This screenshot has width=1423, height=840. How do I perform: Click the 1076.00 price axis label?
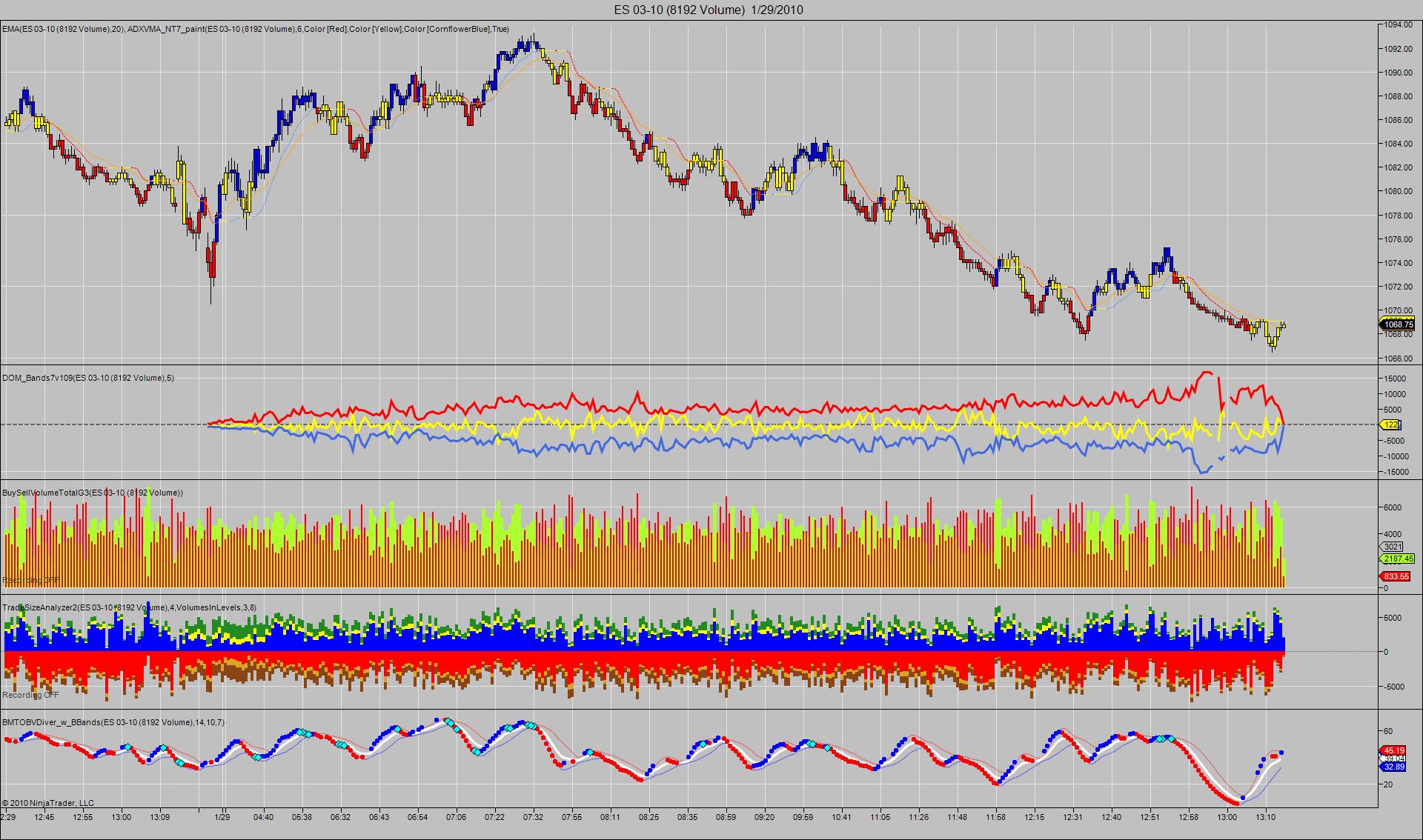coord(1398,239)
